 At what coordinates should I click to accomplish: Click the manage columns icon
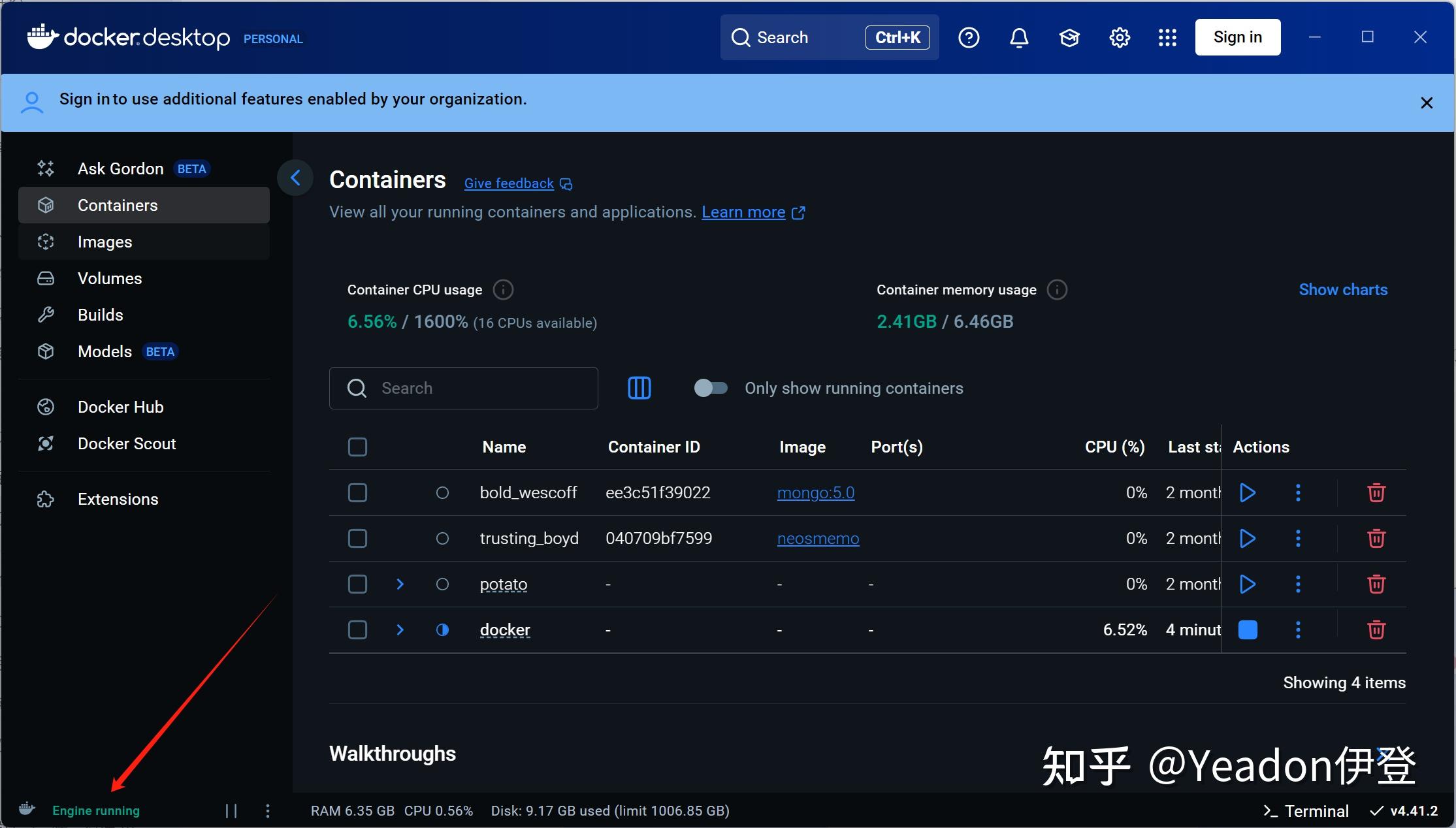[x=639, y=388]
